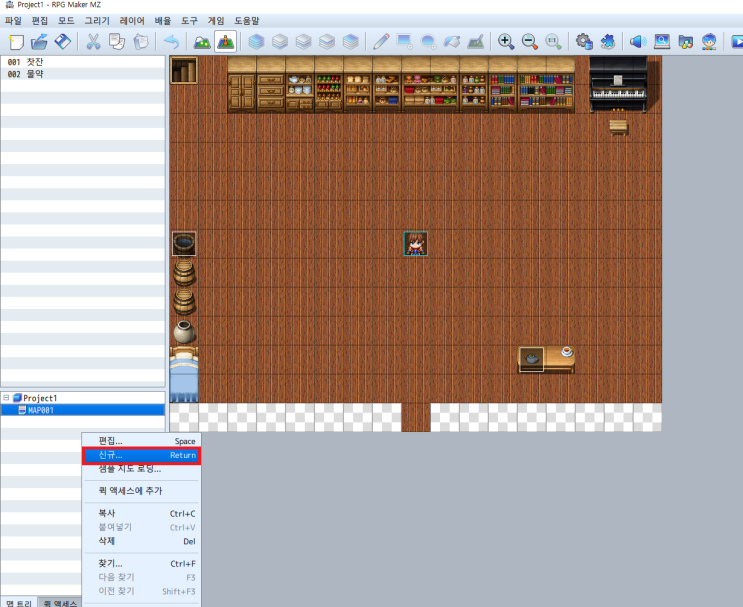Select the Layer 1 icon
This screenshot has height=607, width=743.
click(x=280, y=42)
